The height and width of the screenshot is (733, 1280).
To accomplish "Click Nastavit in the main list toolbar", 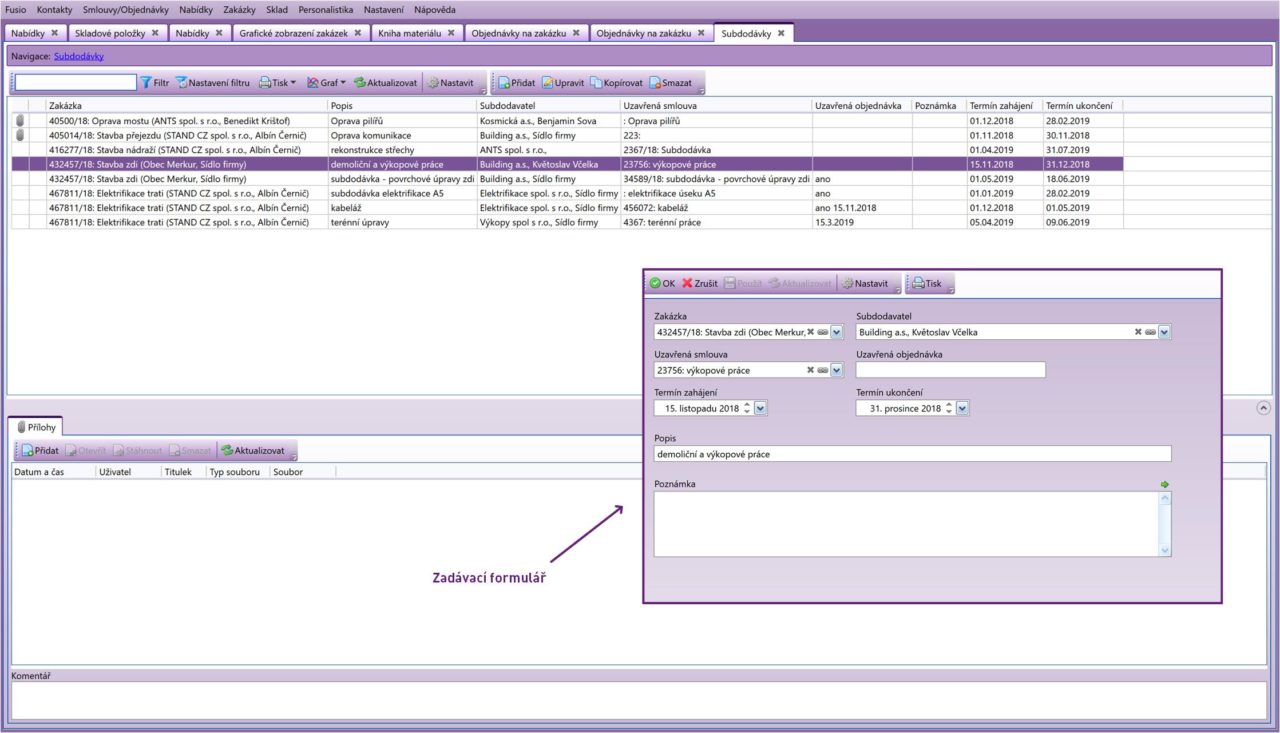I will click(x=450, y=83).
